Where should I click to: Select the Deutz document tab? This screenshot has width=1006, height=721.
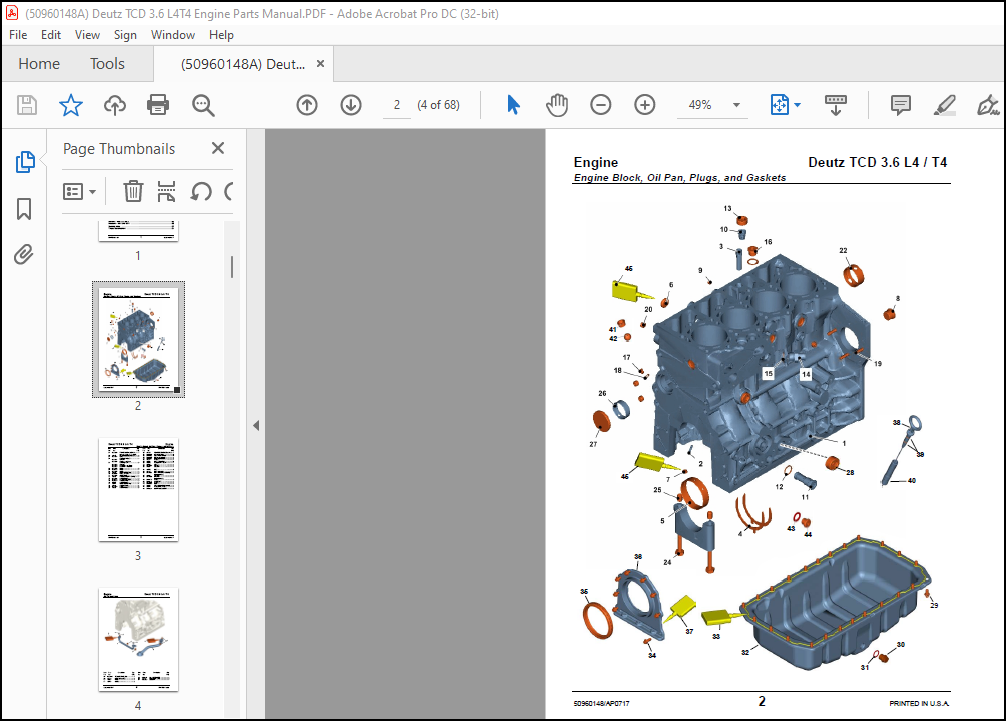pos(243,64)
